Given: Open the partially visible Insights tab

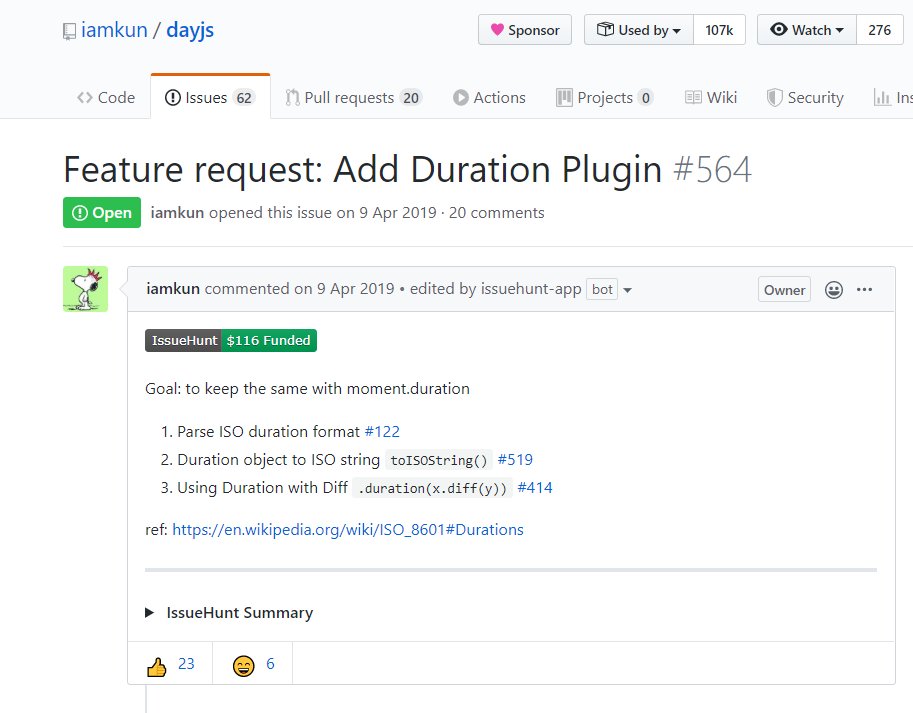Looking at the screenshot, I should 893,97.
